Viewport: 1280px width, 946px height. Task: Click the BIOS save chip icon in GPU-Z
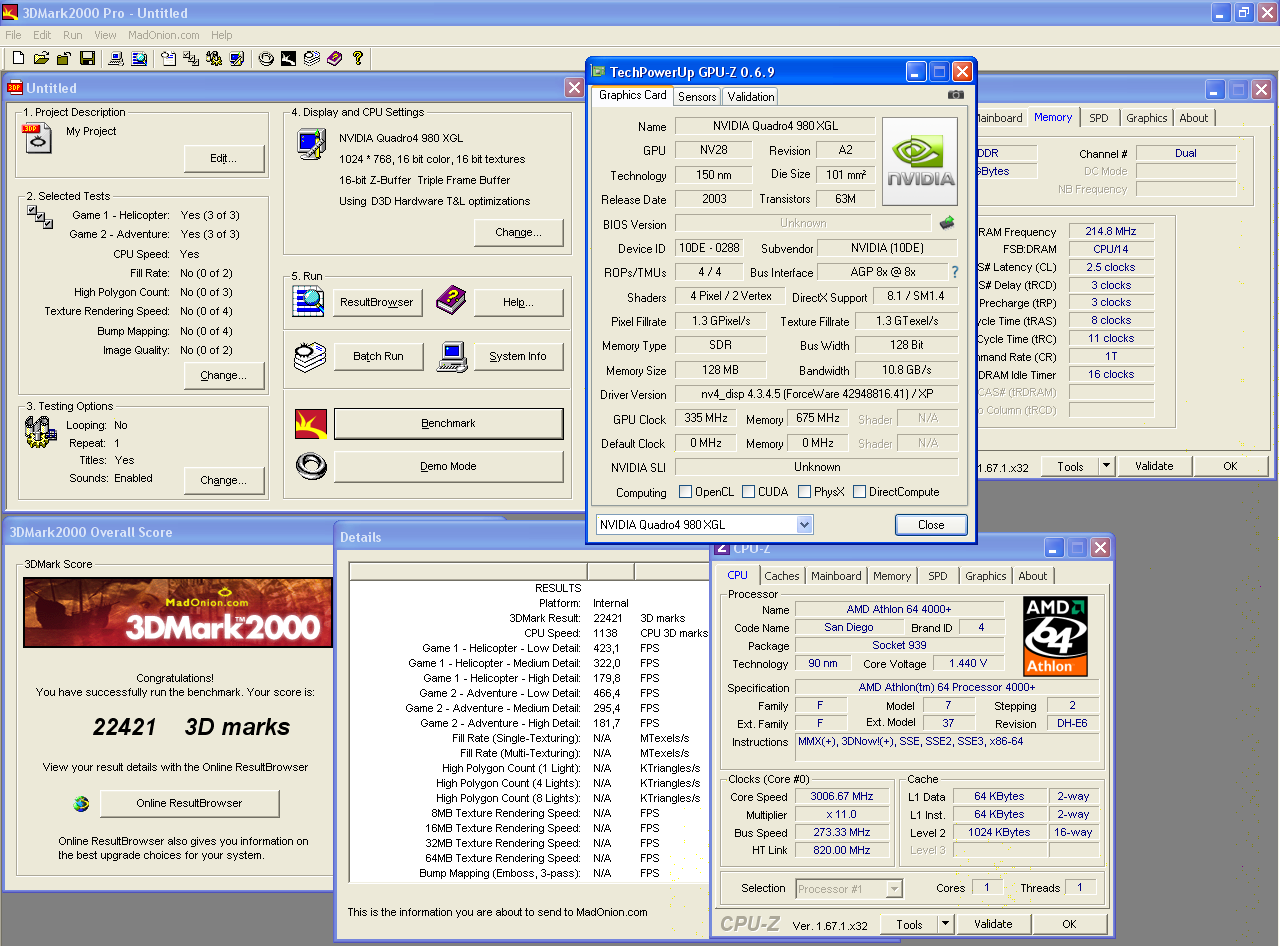(x=946, y=223)
